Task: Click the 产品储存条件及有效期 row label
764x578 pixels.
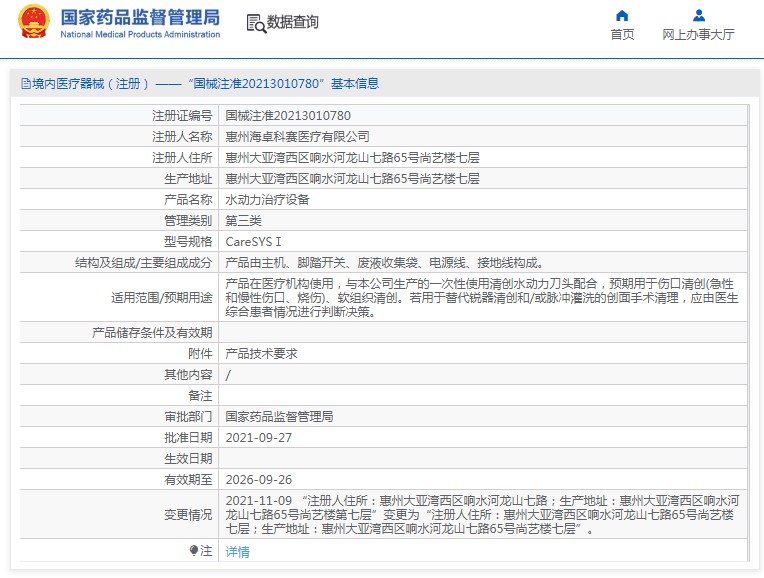Action: click(x=152, y=332)
